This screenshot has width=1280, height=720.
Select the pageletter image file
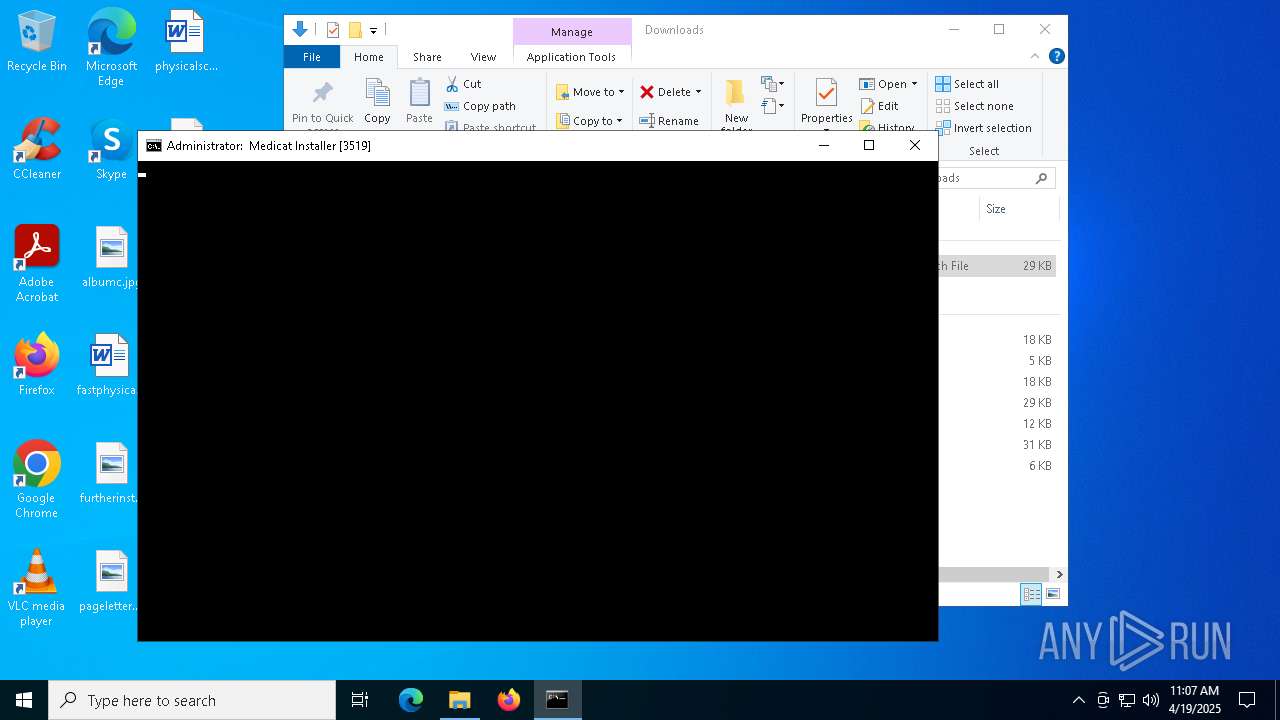110,581
